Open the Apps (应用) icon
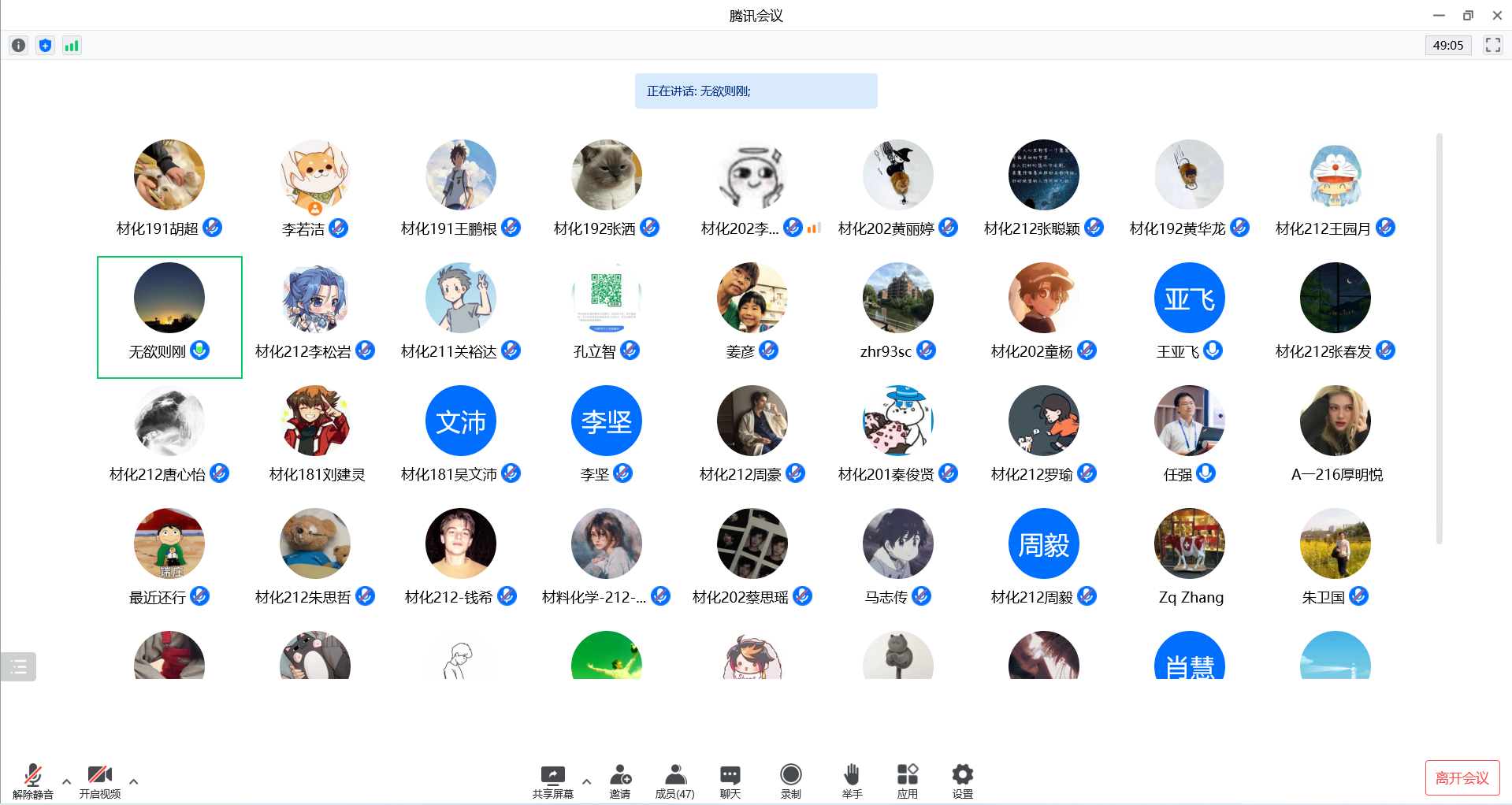Viewport: 1512px width, 805px height. [907, 781]
